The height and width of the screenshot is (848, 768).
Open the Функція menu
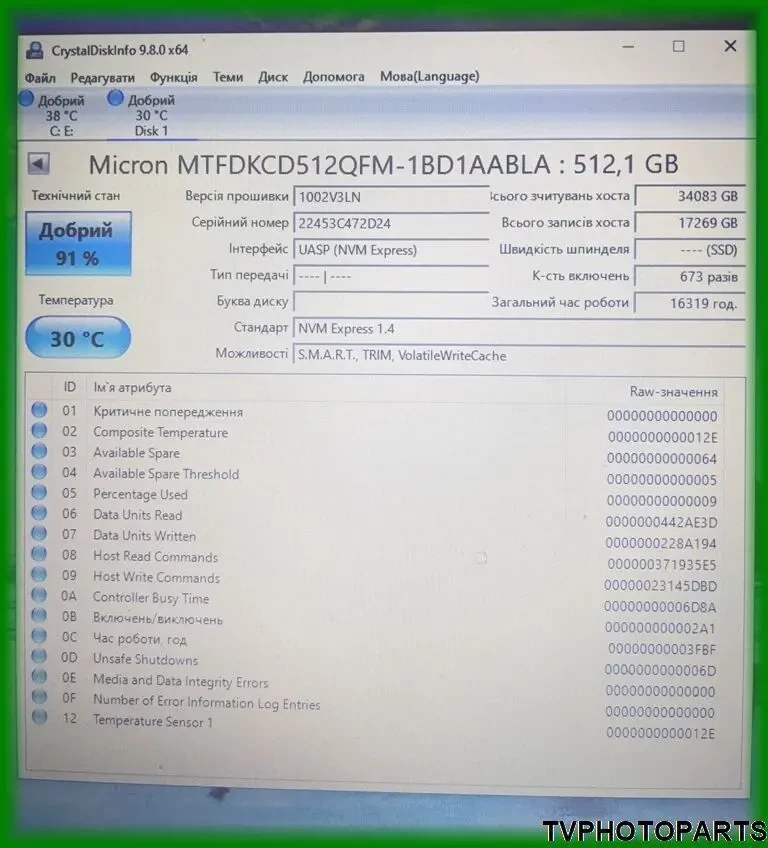[174, 77]
